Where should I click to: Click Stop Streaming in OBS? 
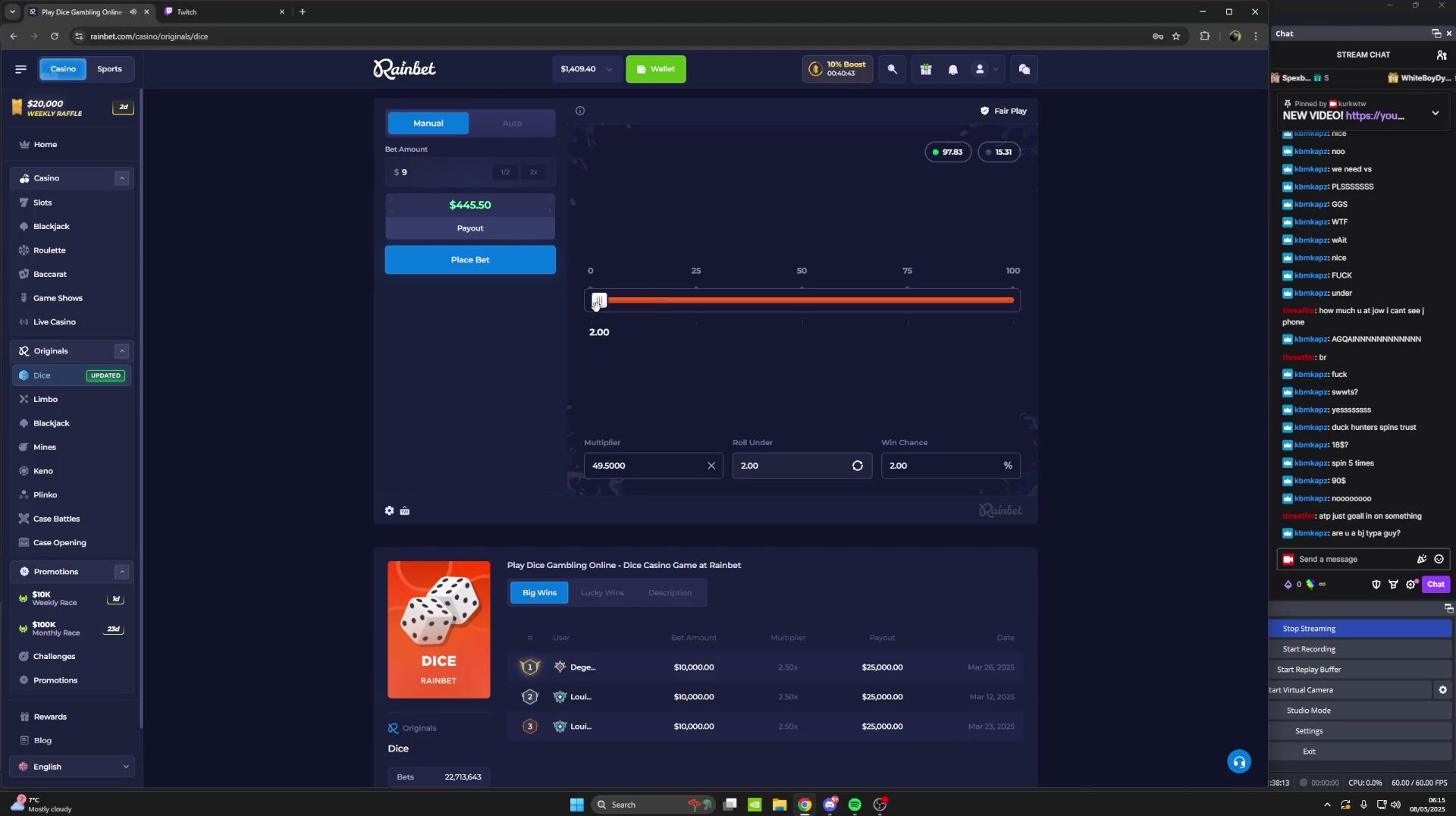click(1360, 629)
